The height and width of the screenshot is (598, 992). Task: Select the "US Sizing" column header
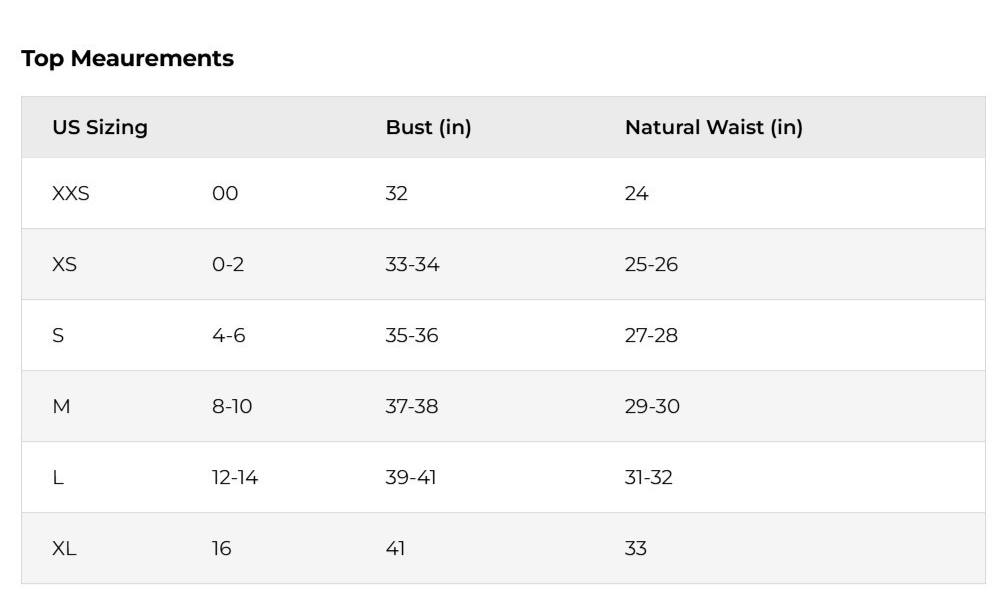click(100, 128)
